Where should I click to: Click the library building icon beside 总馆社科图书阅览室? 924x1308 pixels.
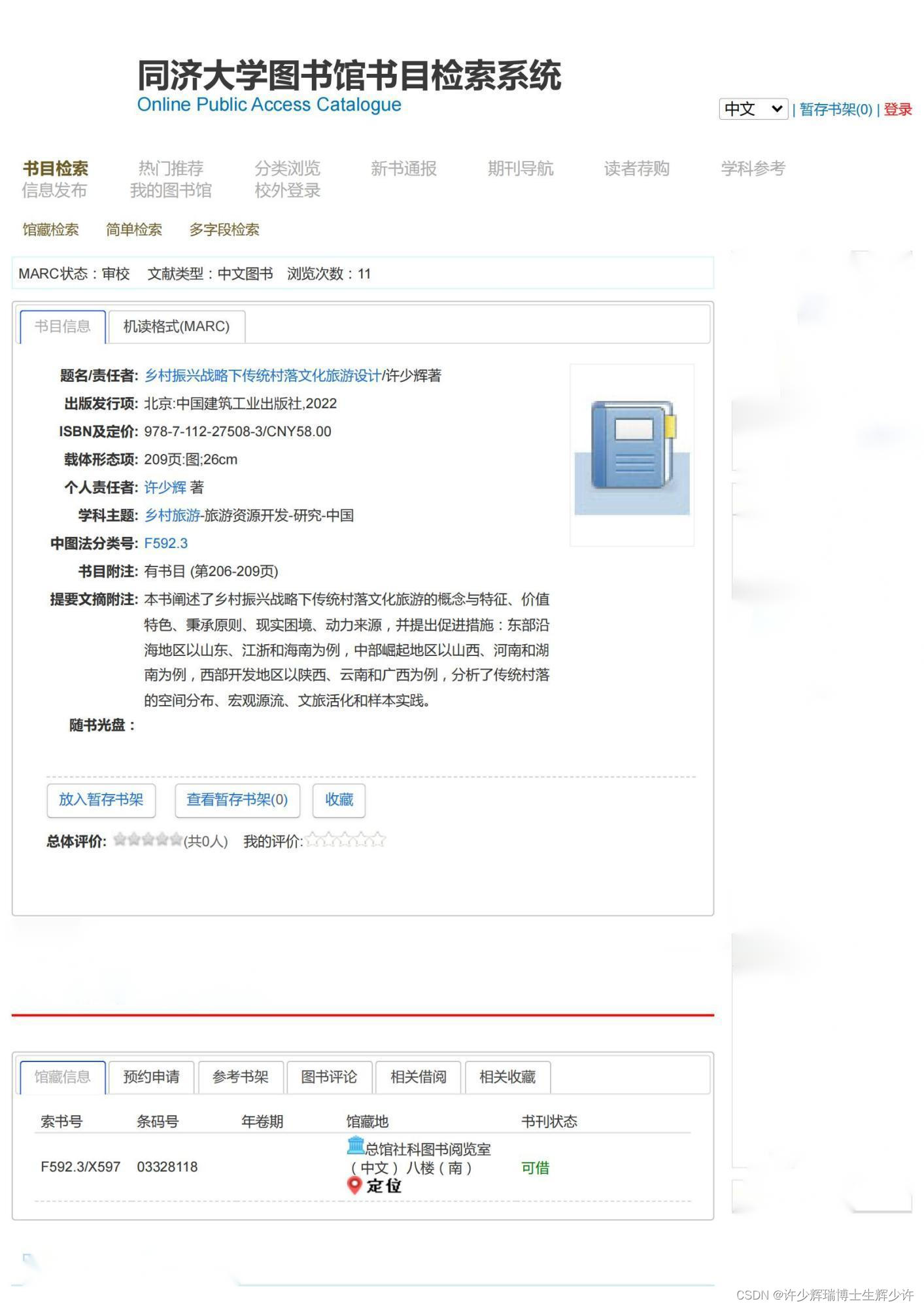(x=356, y=1146)
